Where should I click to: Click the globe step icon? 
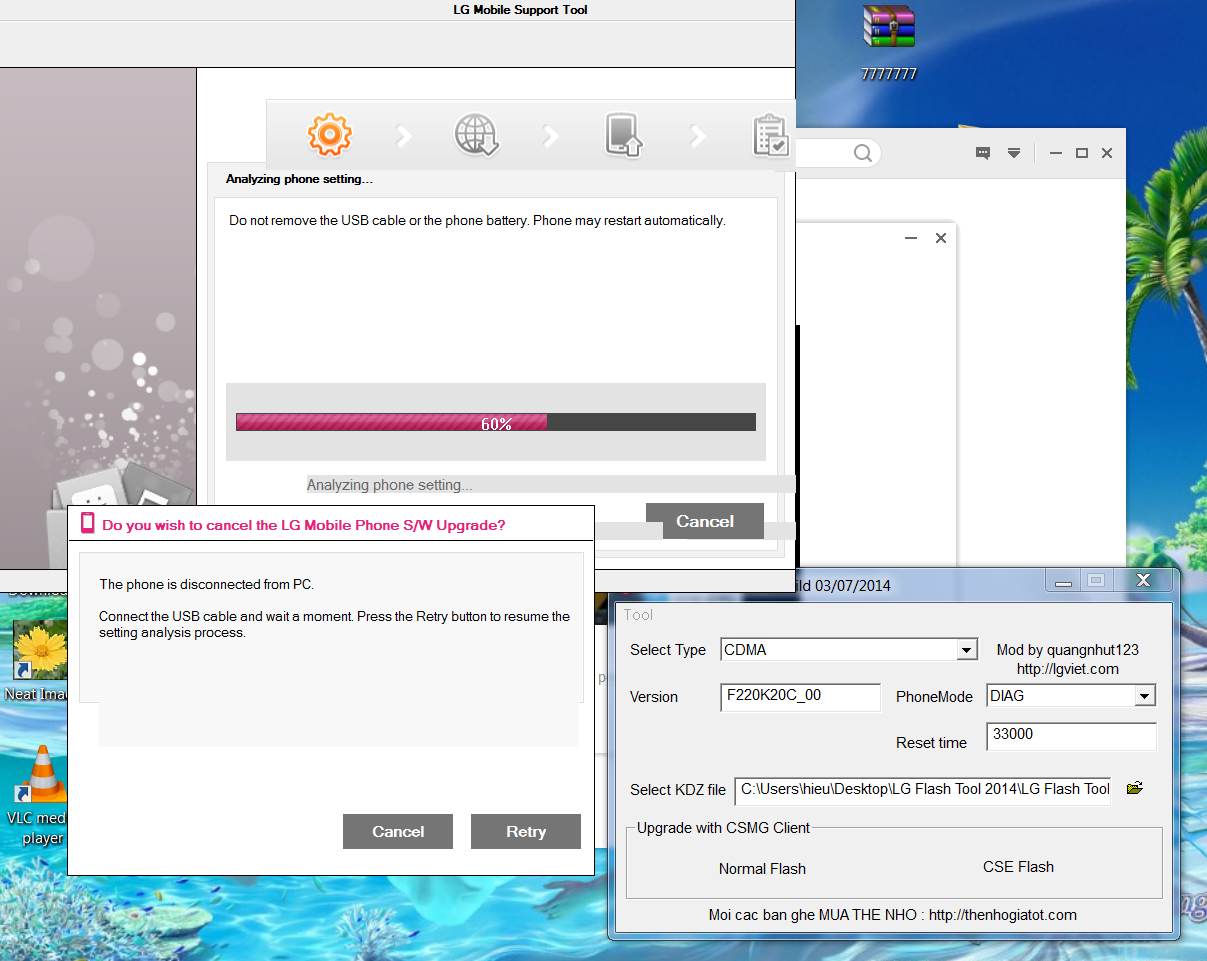(476, 135)
